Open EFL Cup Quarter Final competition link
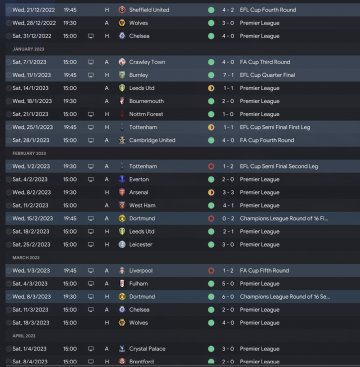This screenshot has width=360, height=367. click(267, 75)
